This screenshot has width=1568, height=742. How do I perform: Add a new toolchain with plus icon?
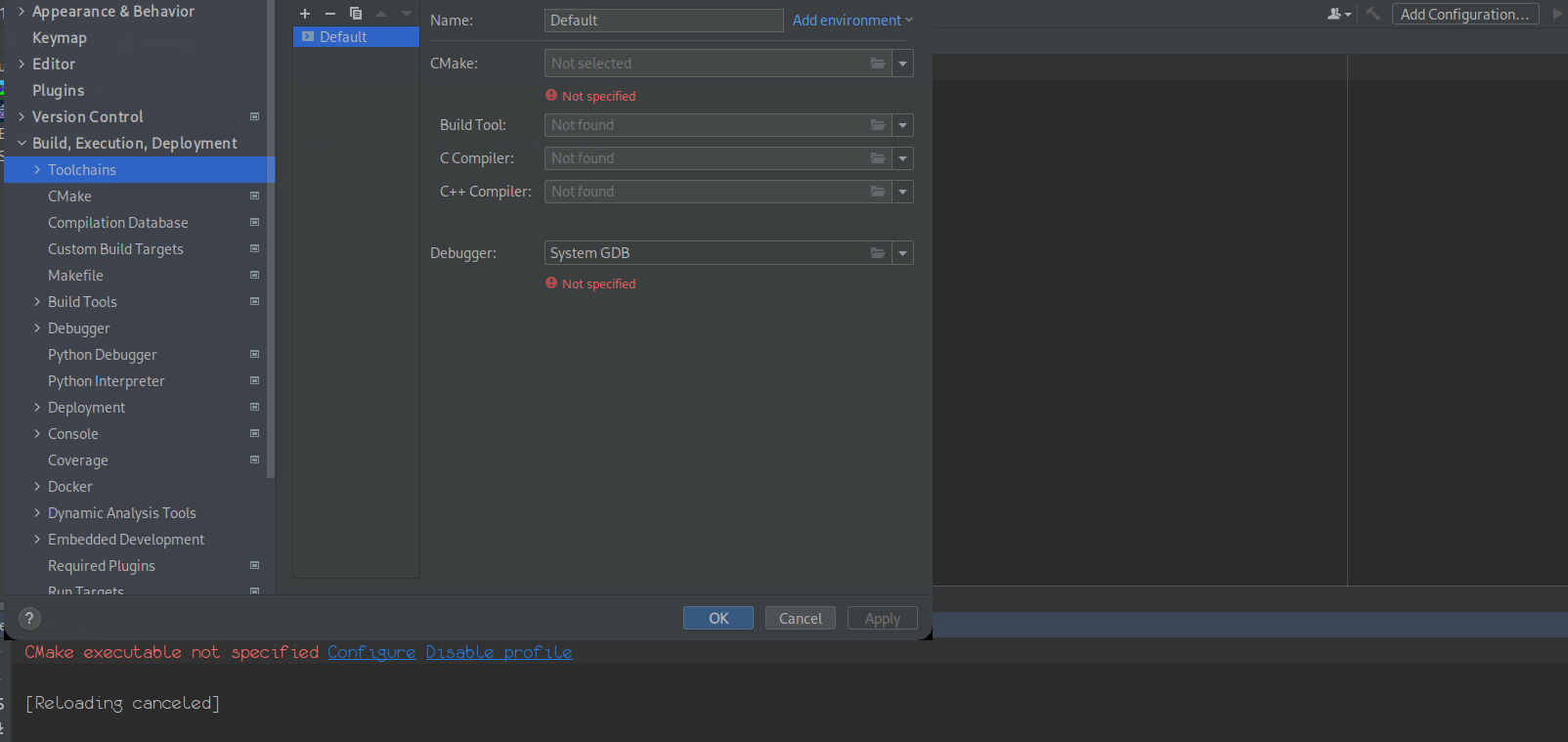click(305, 14)
